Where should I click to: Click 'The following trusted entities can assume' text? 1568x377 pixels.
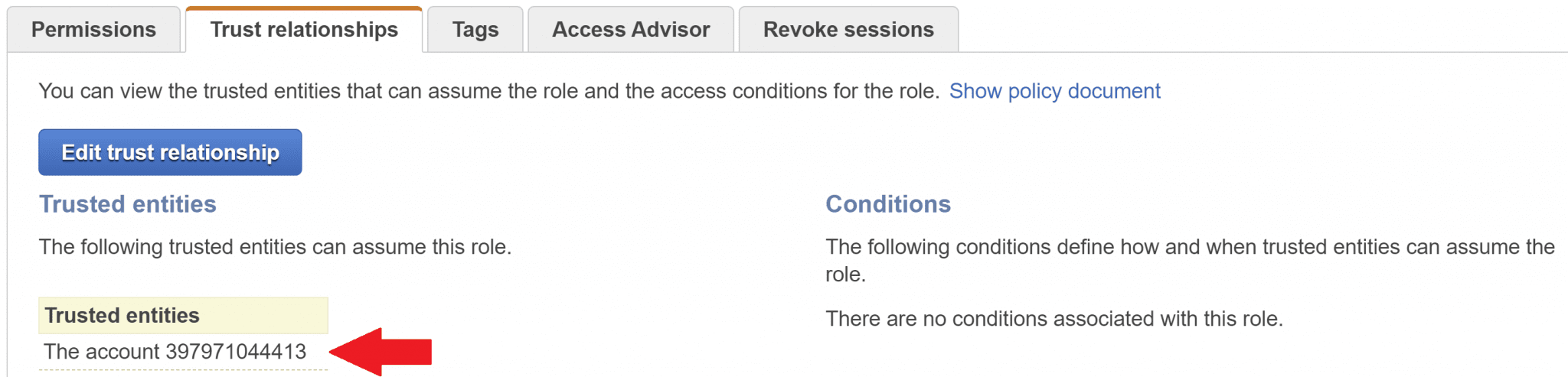click(275, 247)
